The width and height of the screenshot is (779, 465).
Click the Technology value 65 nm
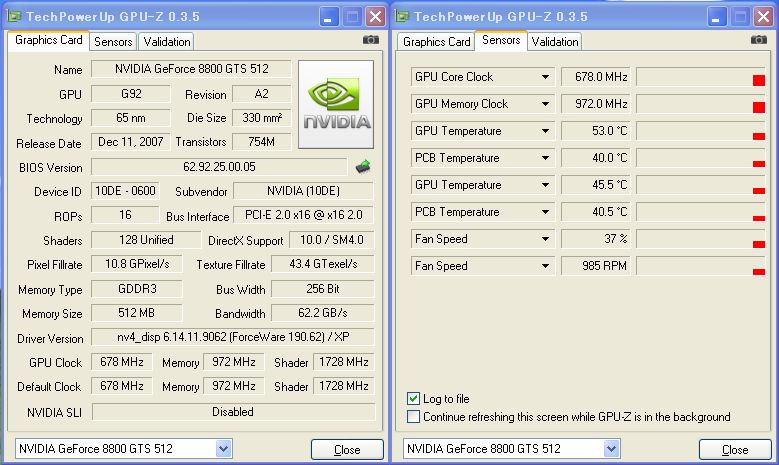131,118
